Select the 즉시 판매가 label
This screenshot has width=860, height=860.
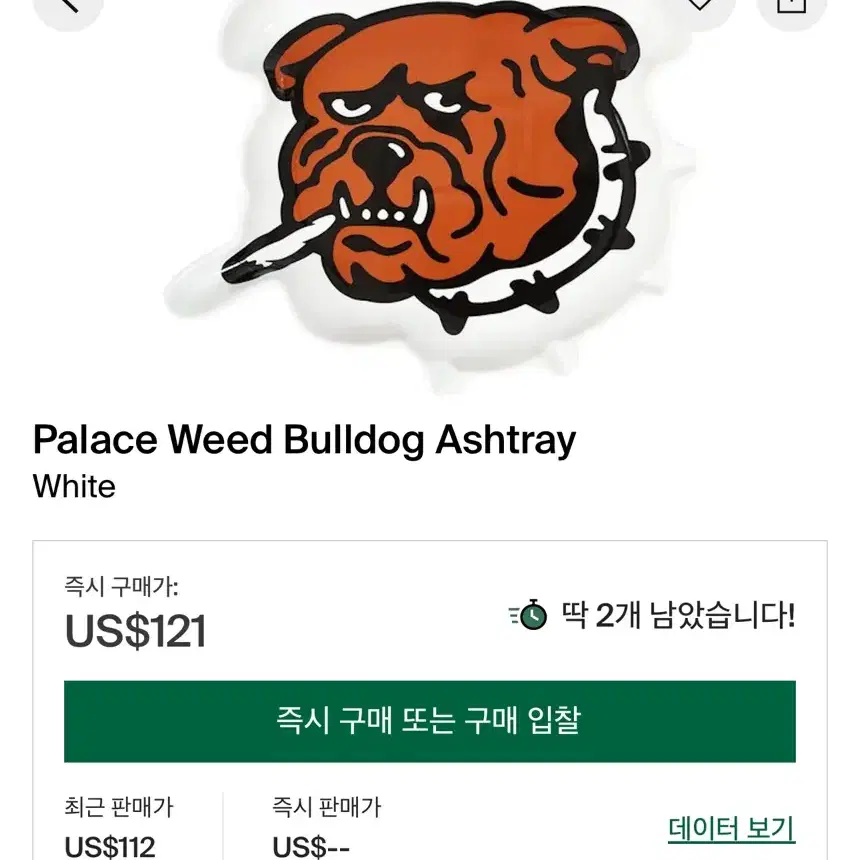coord(326,807)
